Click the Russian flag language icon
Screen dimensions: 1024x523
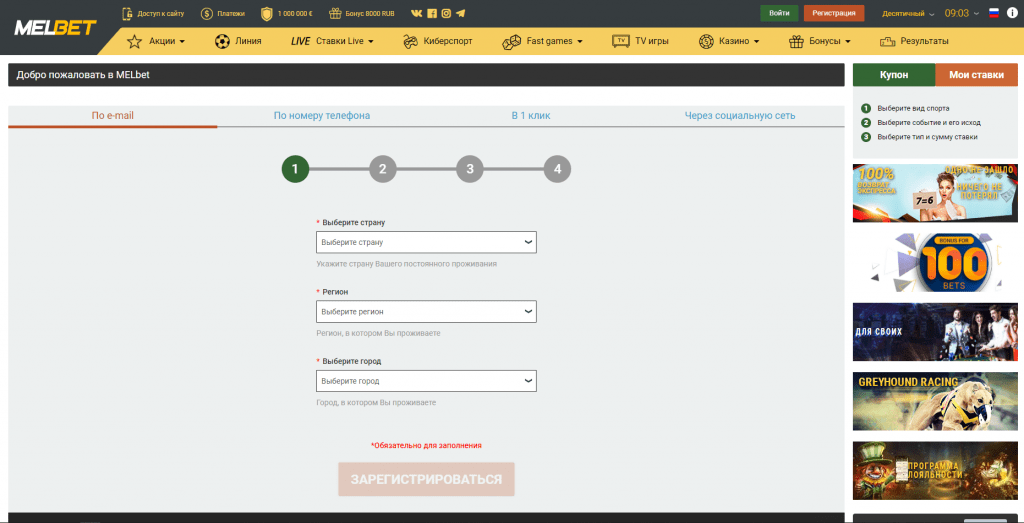point(994,13)
